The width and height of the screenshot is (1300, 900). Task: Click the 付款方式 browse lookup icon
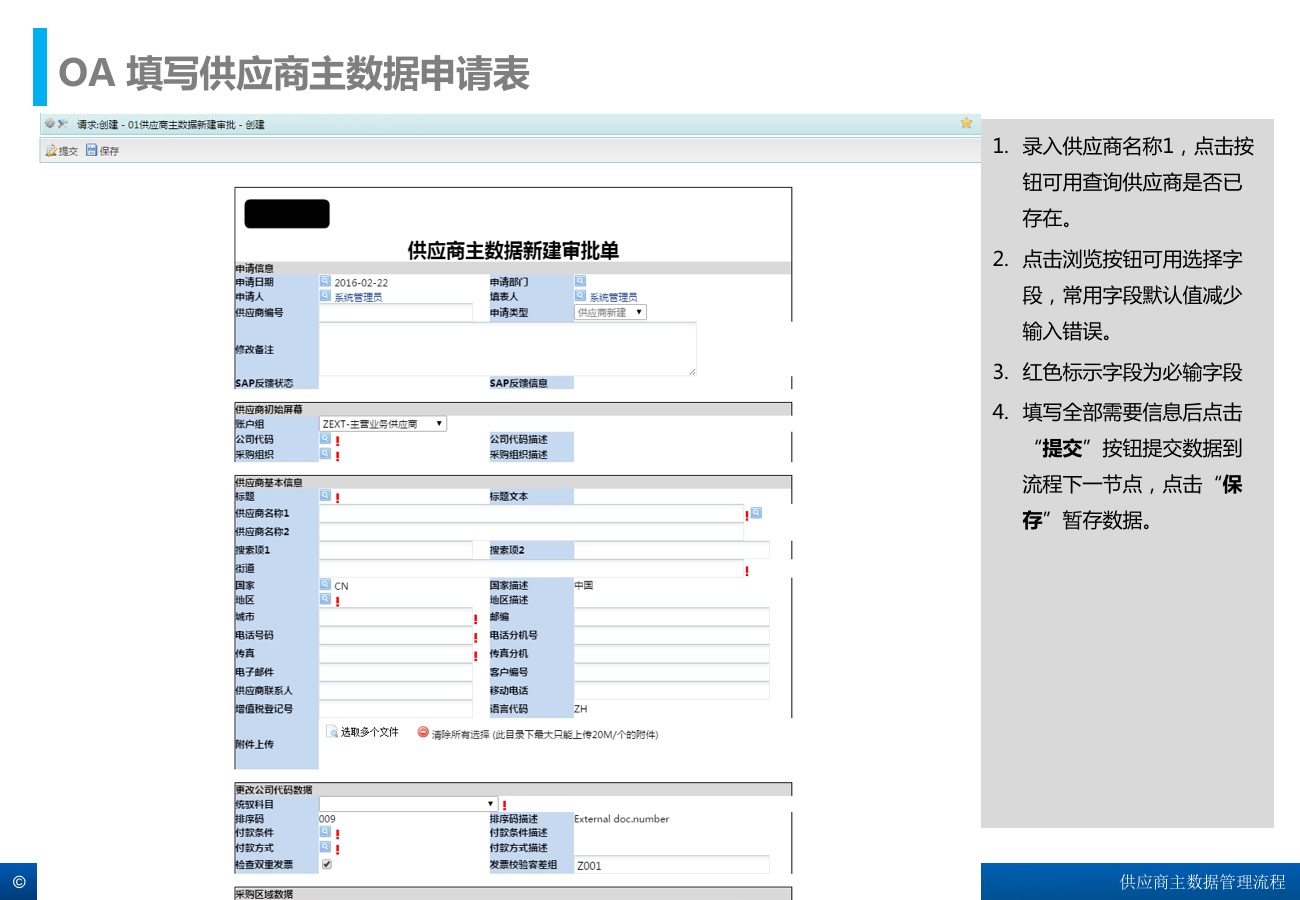(325, 846)
